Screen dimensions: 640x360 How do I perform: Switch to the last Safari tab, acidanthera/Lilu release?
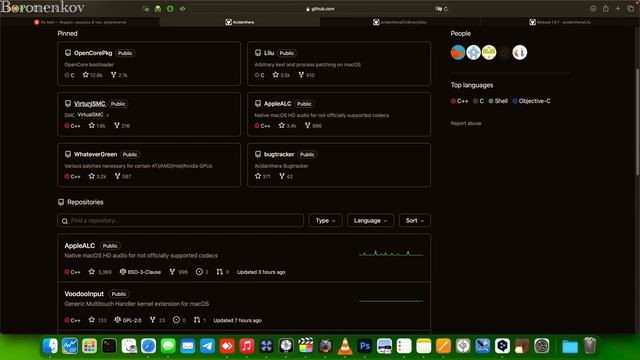(x=560, y=22)
